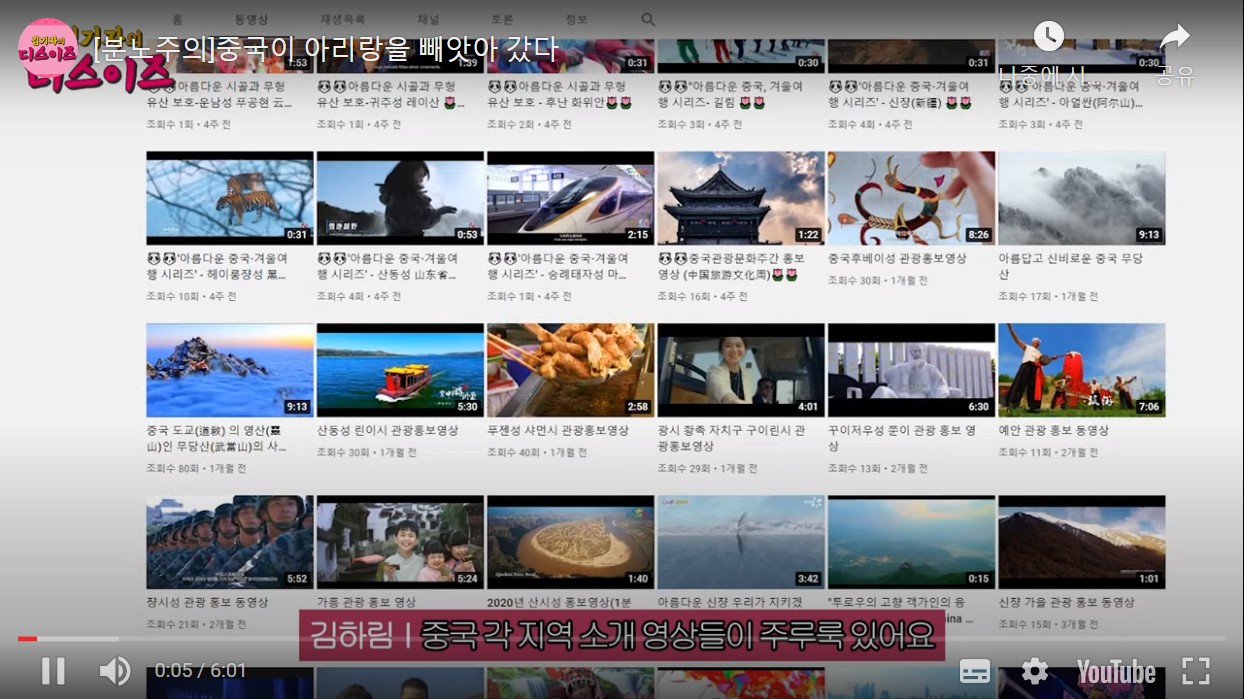
Task: Click '산둥성 린이시 관광홍보영상' title
Action: coord(388,430)
